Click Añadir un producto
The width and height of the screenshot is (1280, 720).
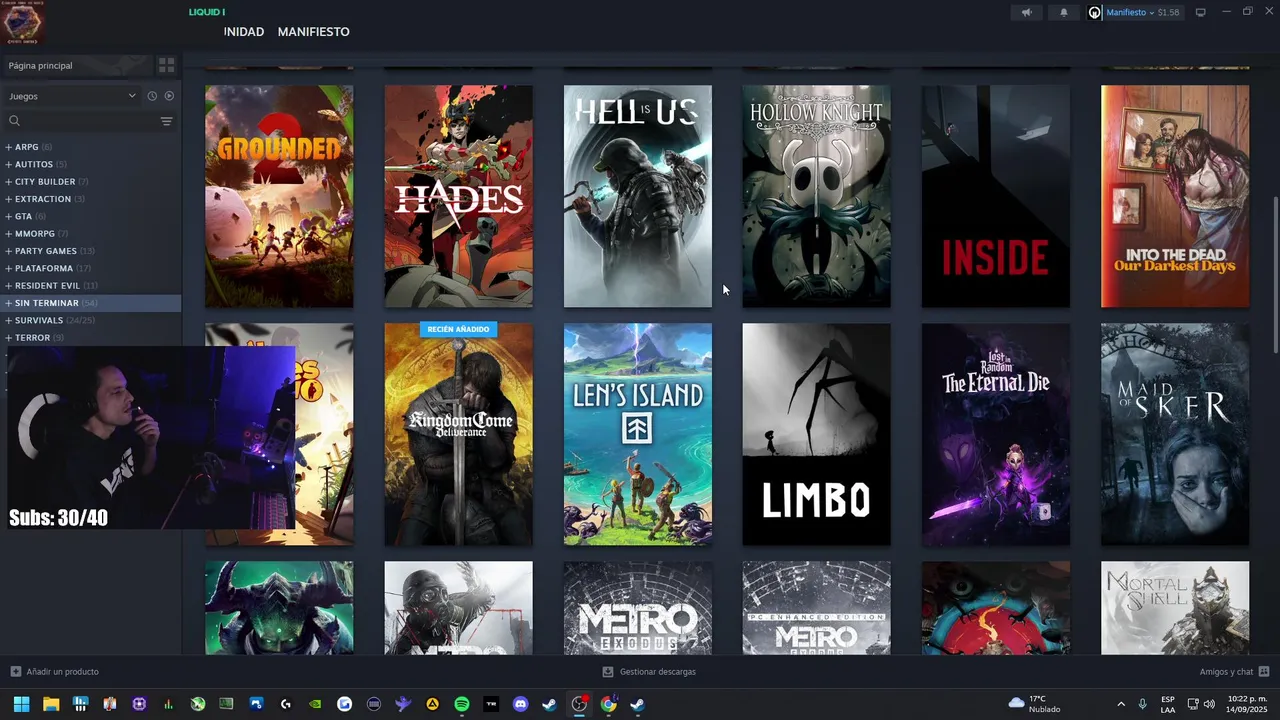(55, 672)
